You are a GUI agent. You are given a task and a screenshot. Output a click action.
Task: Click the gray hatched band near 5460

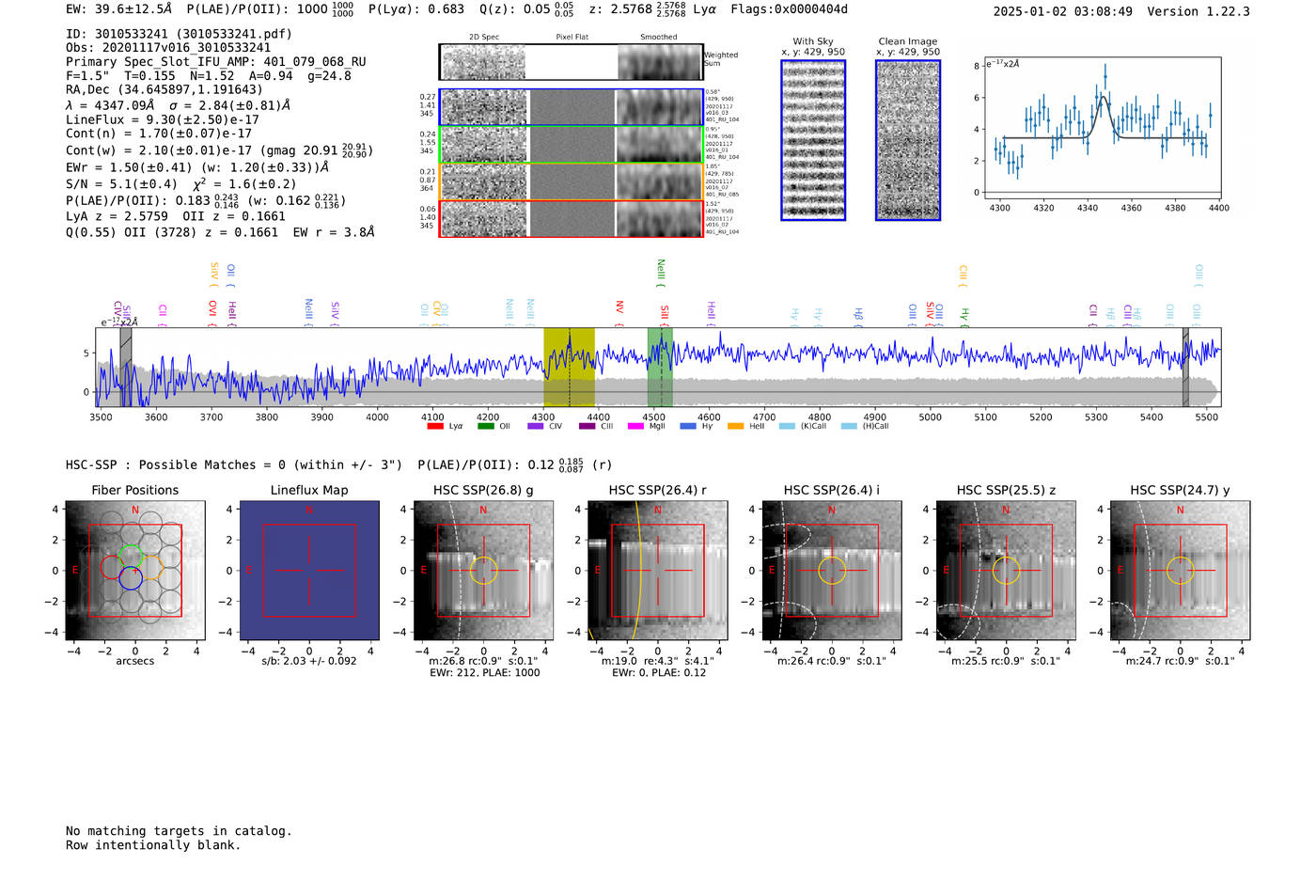click(x=1185, y=367)
